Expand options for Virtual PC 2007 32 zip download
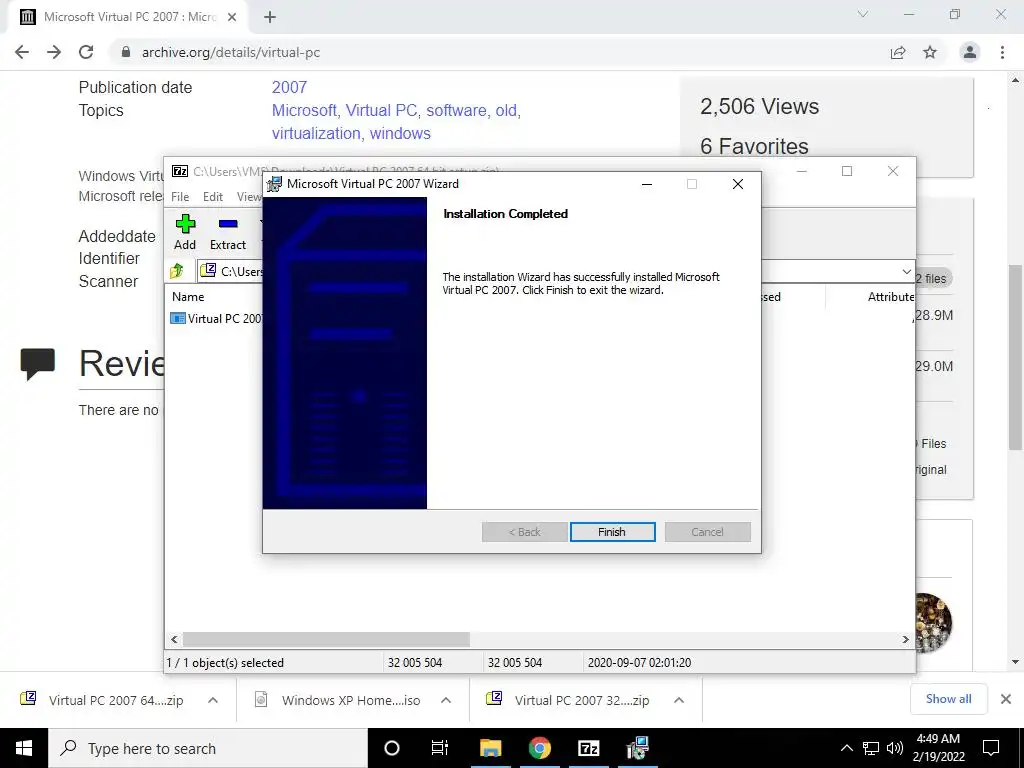This screenshot has width=1024, height=768. point(679,700)
